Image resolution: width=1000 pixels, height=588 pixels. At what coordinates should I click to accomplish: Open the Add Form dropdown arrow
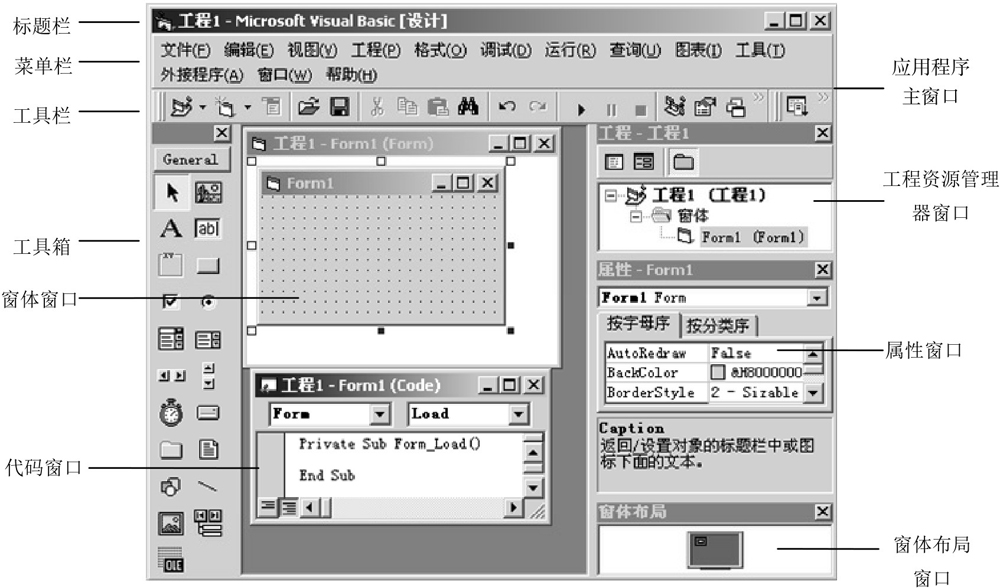247,107
